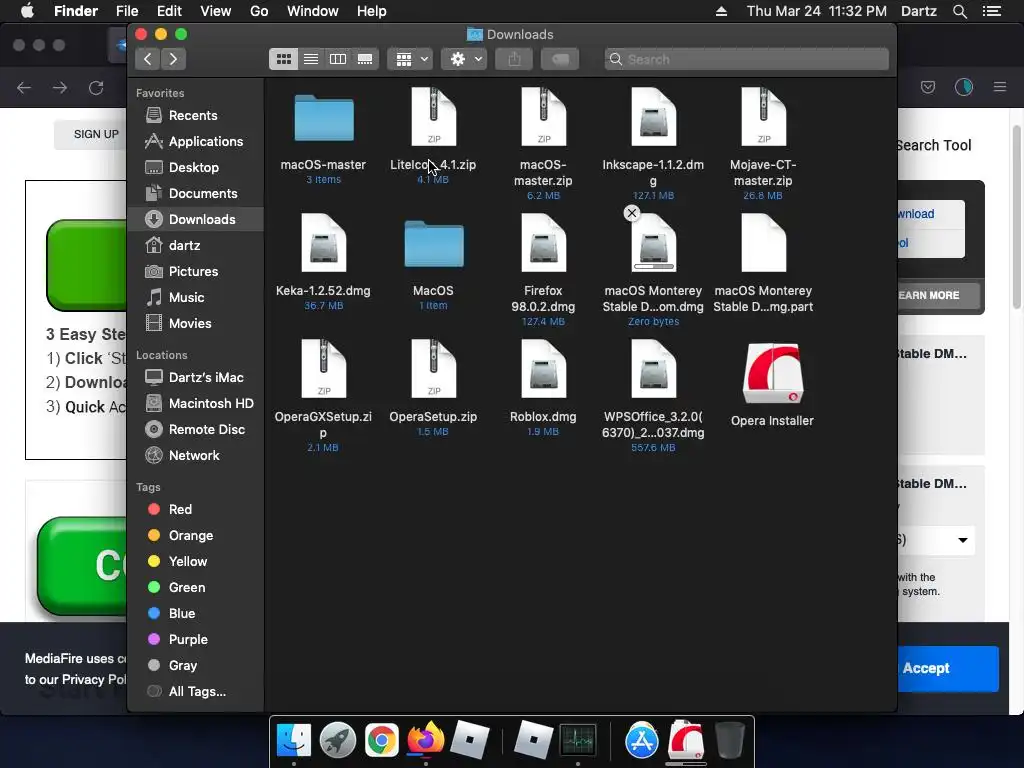Select Documents in the sidebar
This screenshot has width=1024, height=768.
(196, 194)
